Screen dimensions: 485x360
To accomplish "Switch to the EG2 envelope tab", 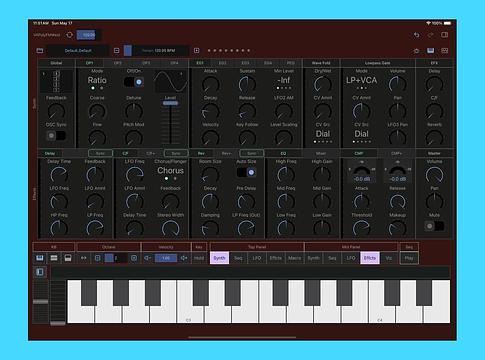I will [x=222, y=63].
